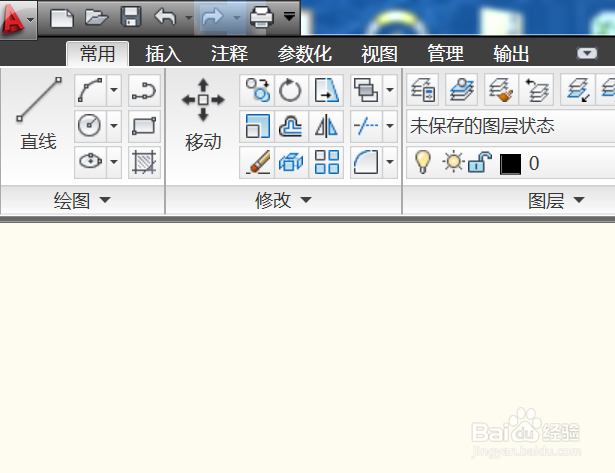Expand the Ellipse tool options dropdown
The width and height of the screenshot is (615, 473).
pos(114,162)
